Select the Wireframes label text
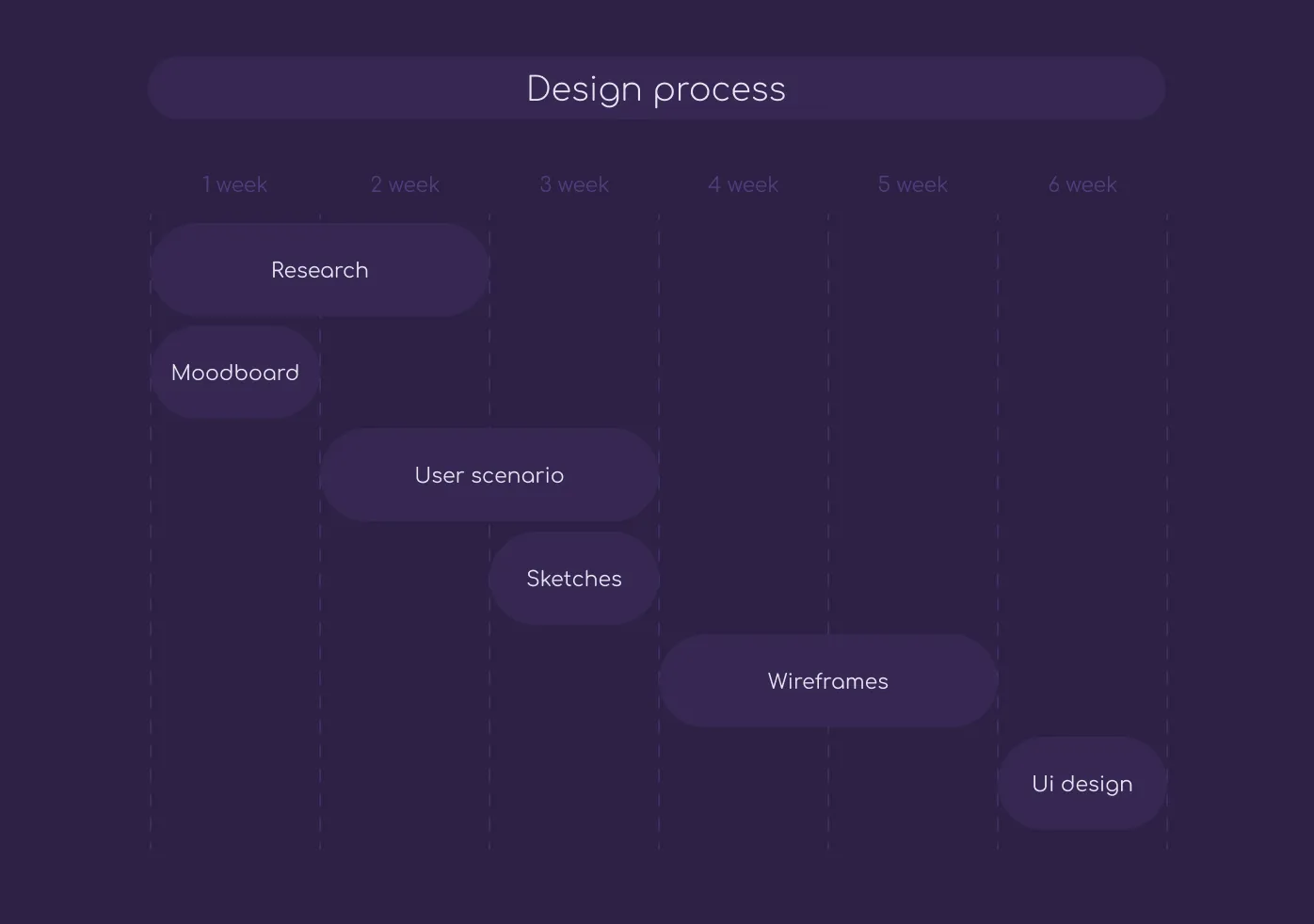Screen dimensions: 1314x924 [x=828, y=680]
